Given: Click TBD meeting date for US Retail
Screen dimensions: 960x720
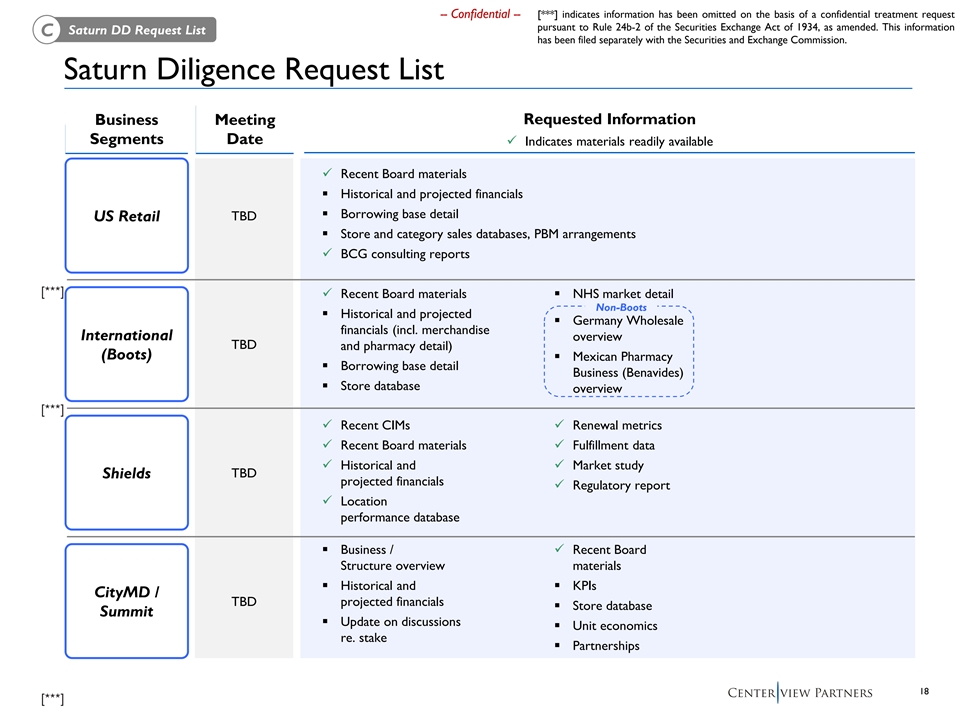Looking at the screenshot, I should (x=244, y=216).
